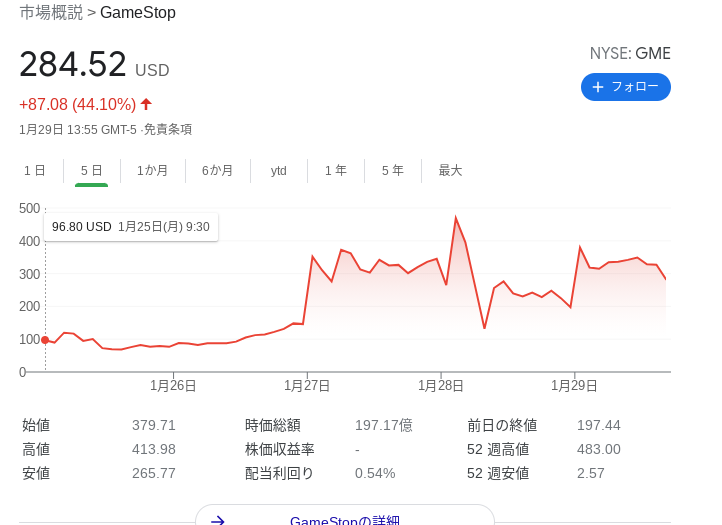Click the 1月29日 axis label
This screenshot has width=722, height=525.
(x=574, y=385)
